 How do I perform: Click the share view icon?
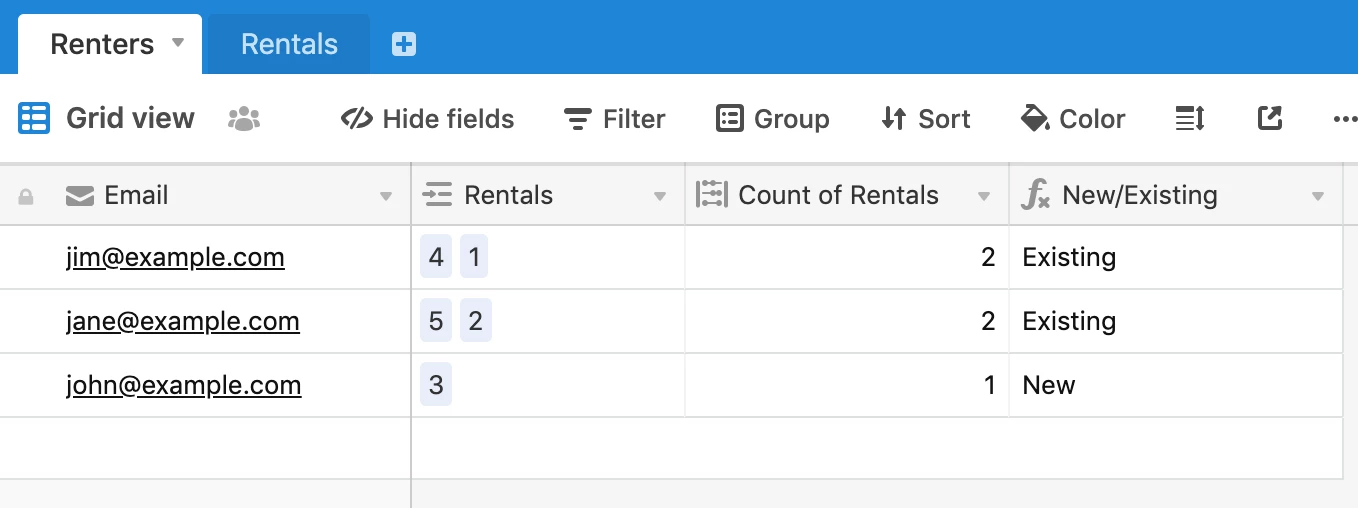pyautogui.click(x=1269, y=118)
